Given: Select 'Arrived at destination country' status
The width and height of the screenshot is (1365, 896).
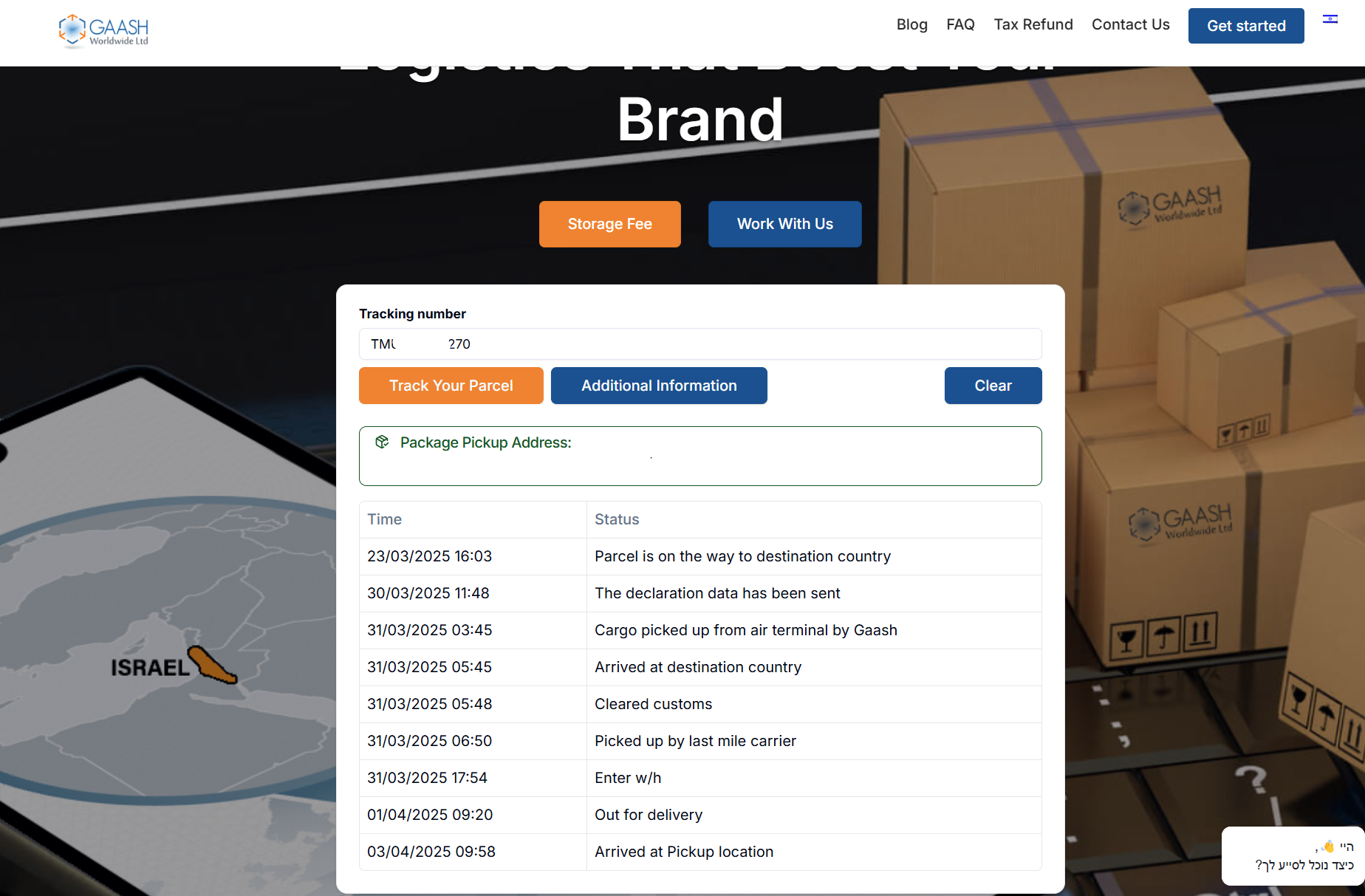Looking at the screenshot, I should pos(698,667).
